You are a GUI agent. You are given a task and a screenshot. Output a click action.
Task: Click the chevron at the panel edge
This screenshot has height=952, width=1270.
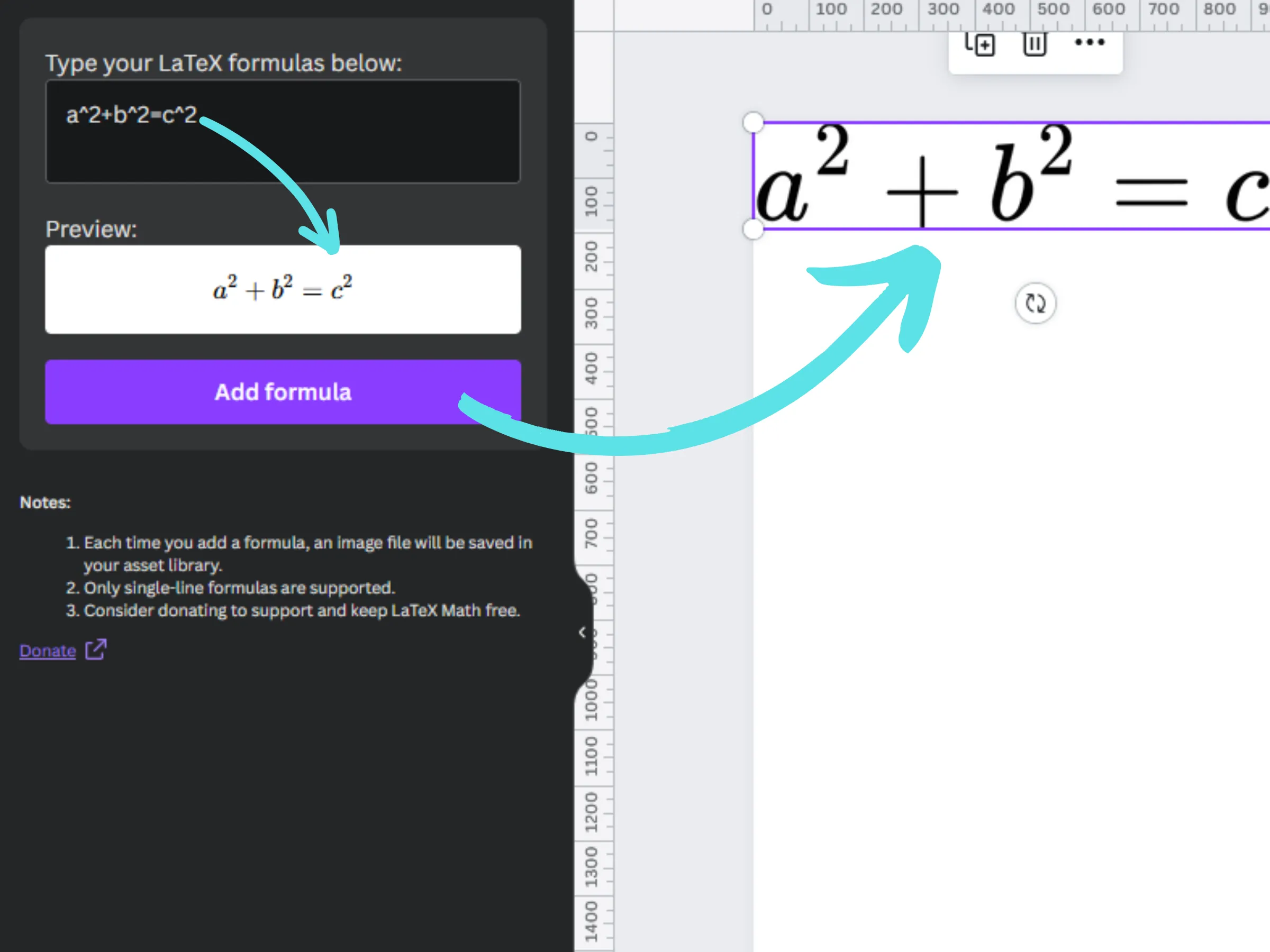pyautogui.click(x=582, y=633)
